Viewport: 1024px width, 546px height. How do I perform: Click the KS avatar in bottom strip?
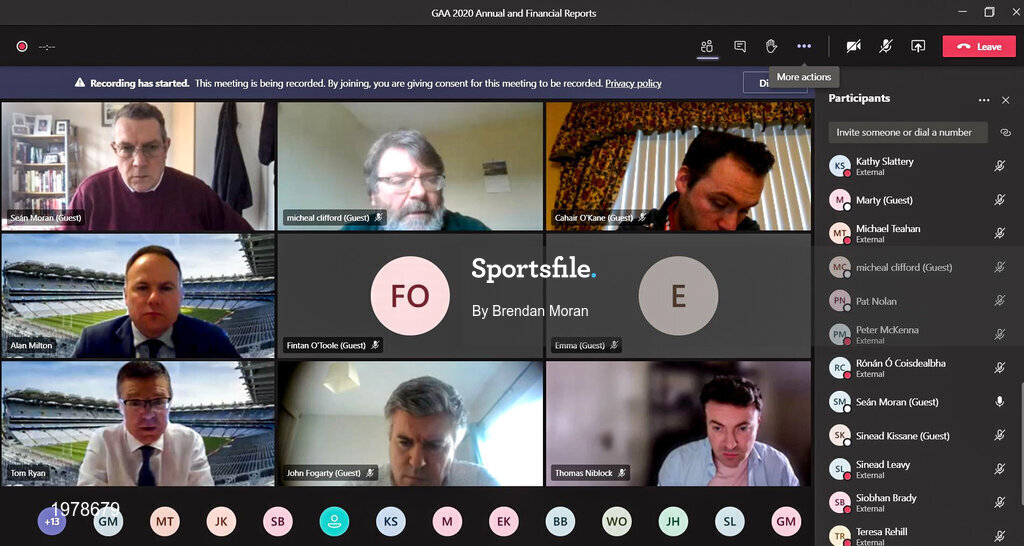tap(391, 521)
